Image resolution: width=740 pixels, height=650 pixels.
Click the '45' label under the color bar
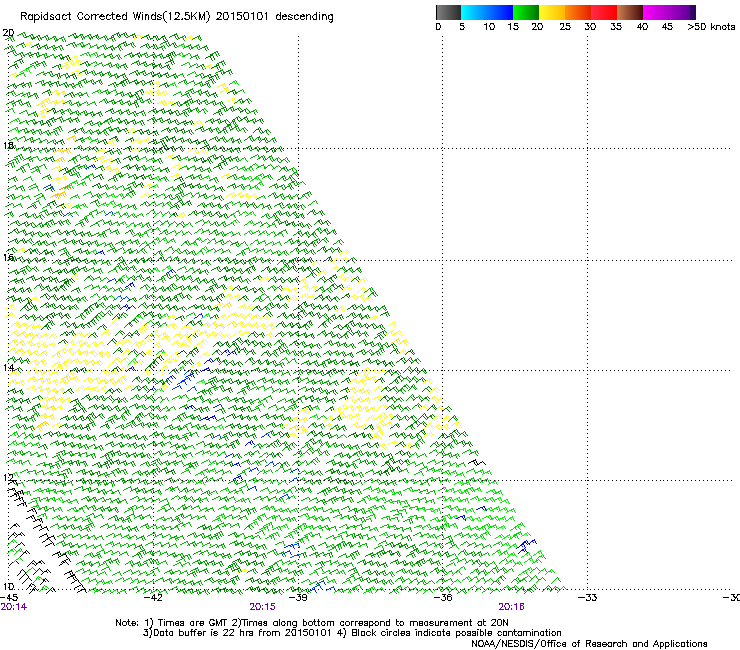pos(667,27)
